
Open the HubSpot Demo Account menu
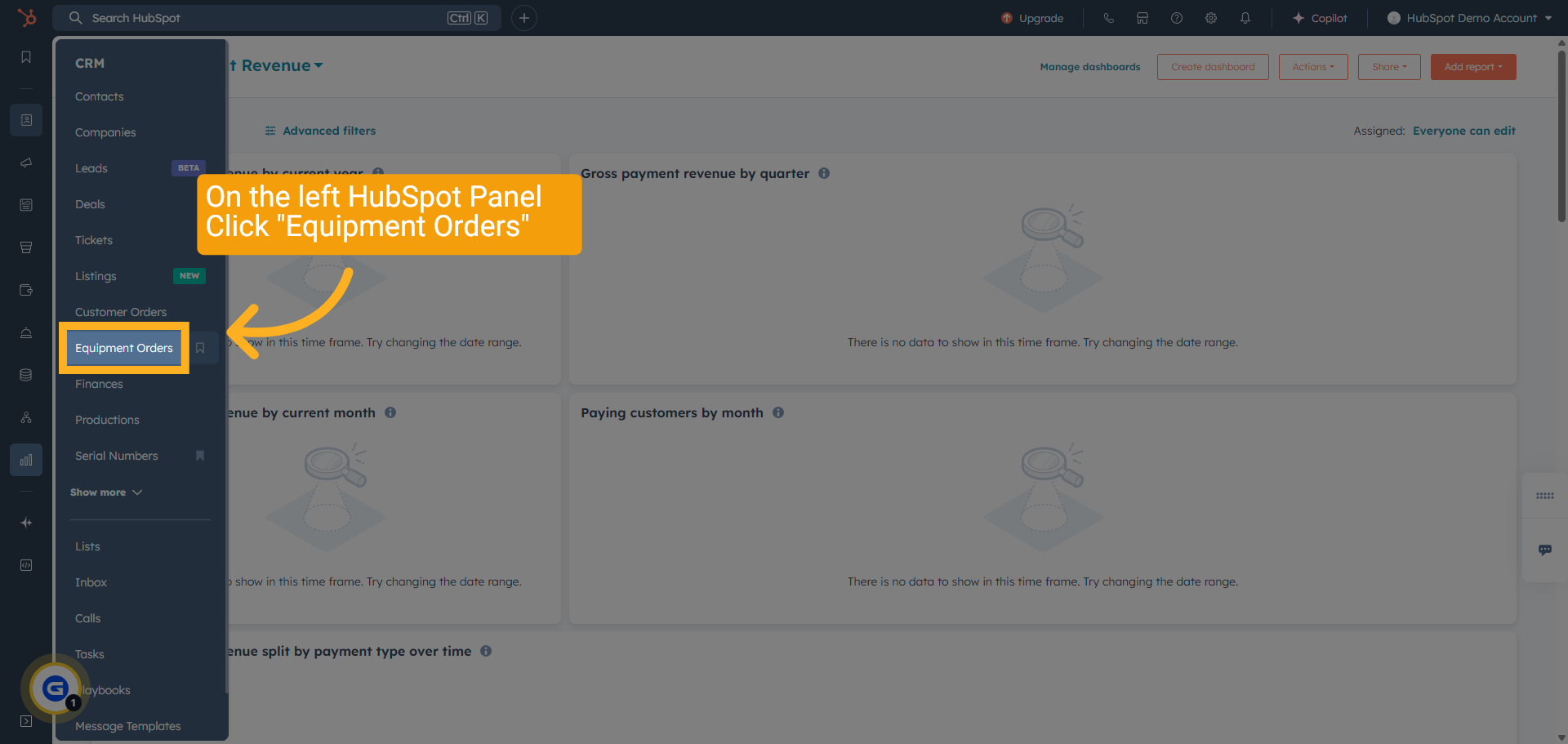click(1469, 18)
